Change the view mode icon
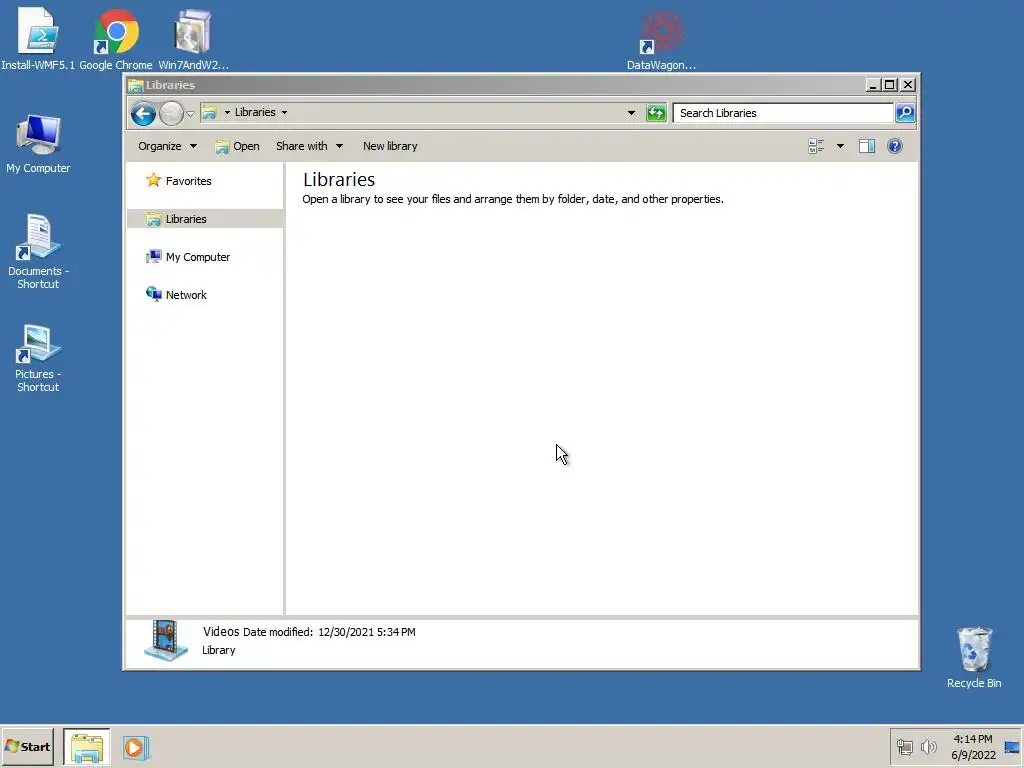This screenshot has height=768, width=1024. pyautogui.click(x=816, y=146)
